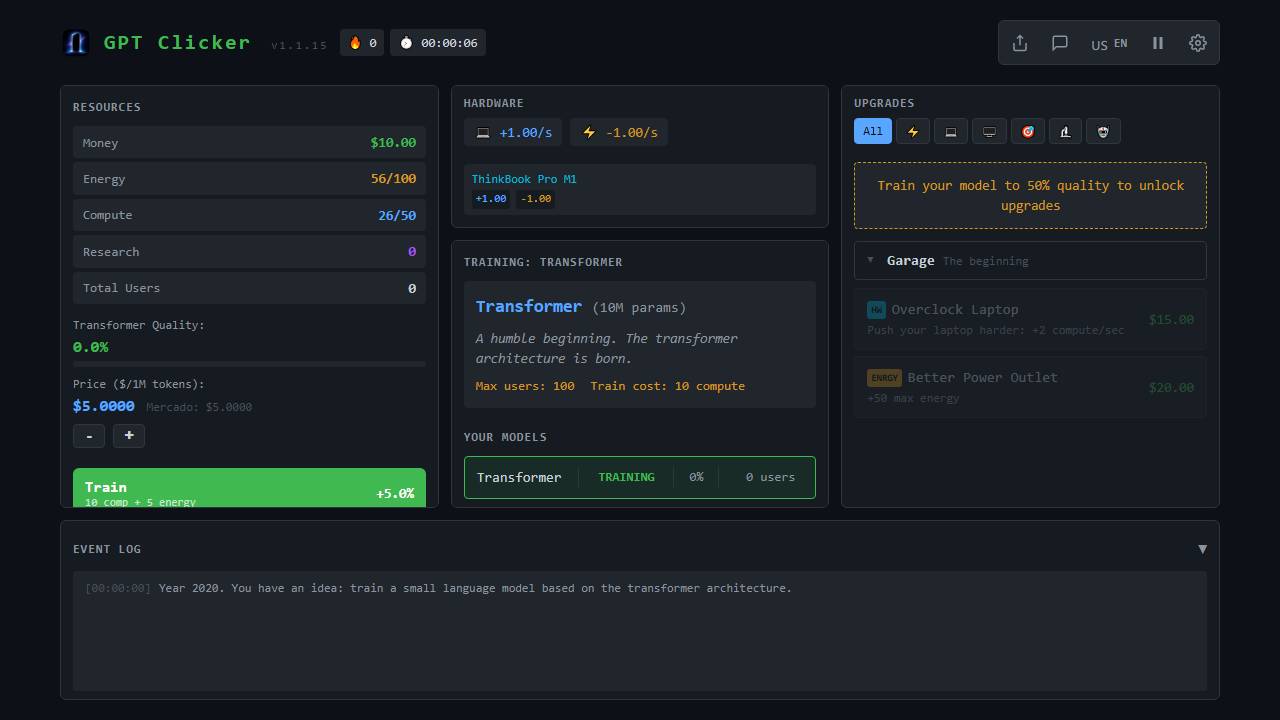Viewport: 1280px width, 720px height.
Task: Click the HW badge on Overclock Laptop
Action: pos(876,310)
